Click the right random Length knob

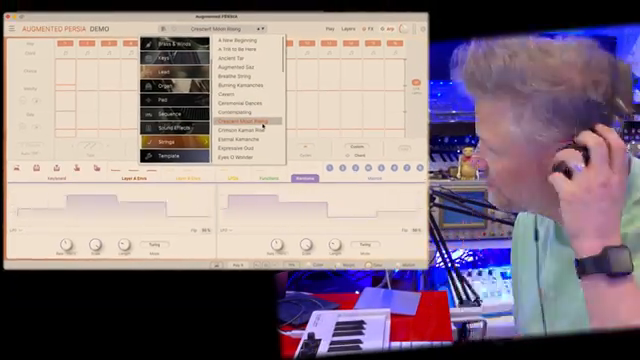click(335, 244)
